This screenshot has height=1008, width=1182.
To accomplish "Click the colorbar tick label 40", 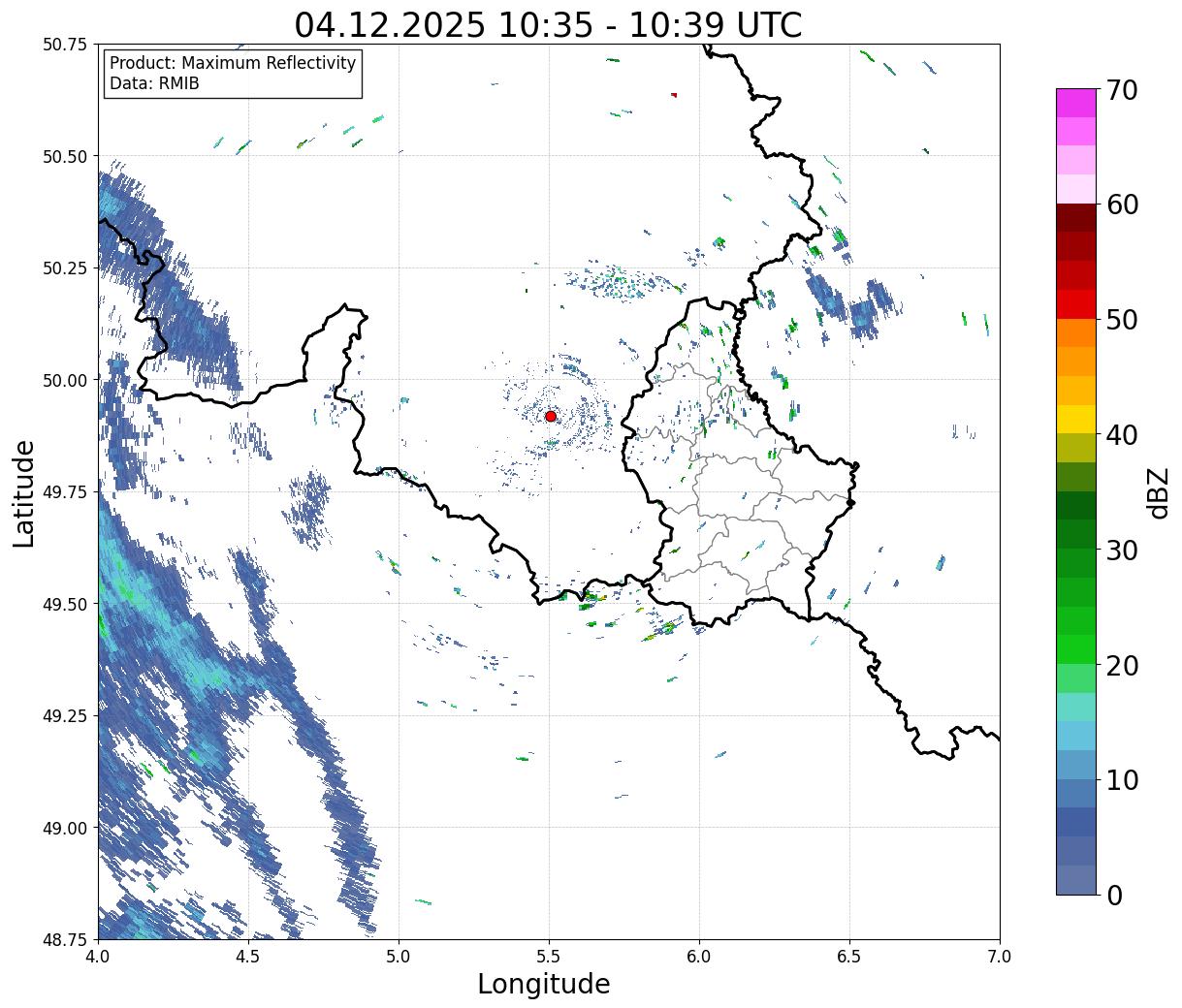I will coord(1121,435).
